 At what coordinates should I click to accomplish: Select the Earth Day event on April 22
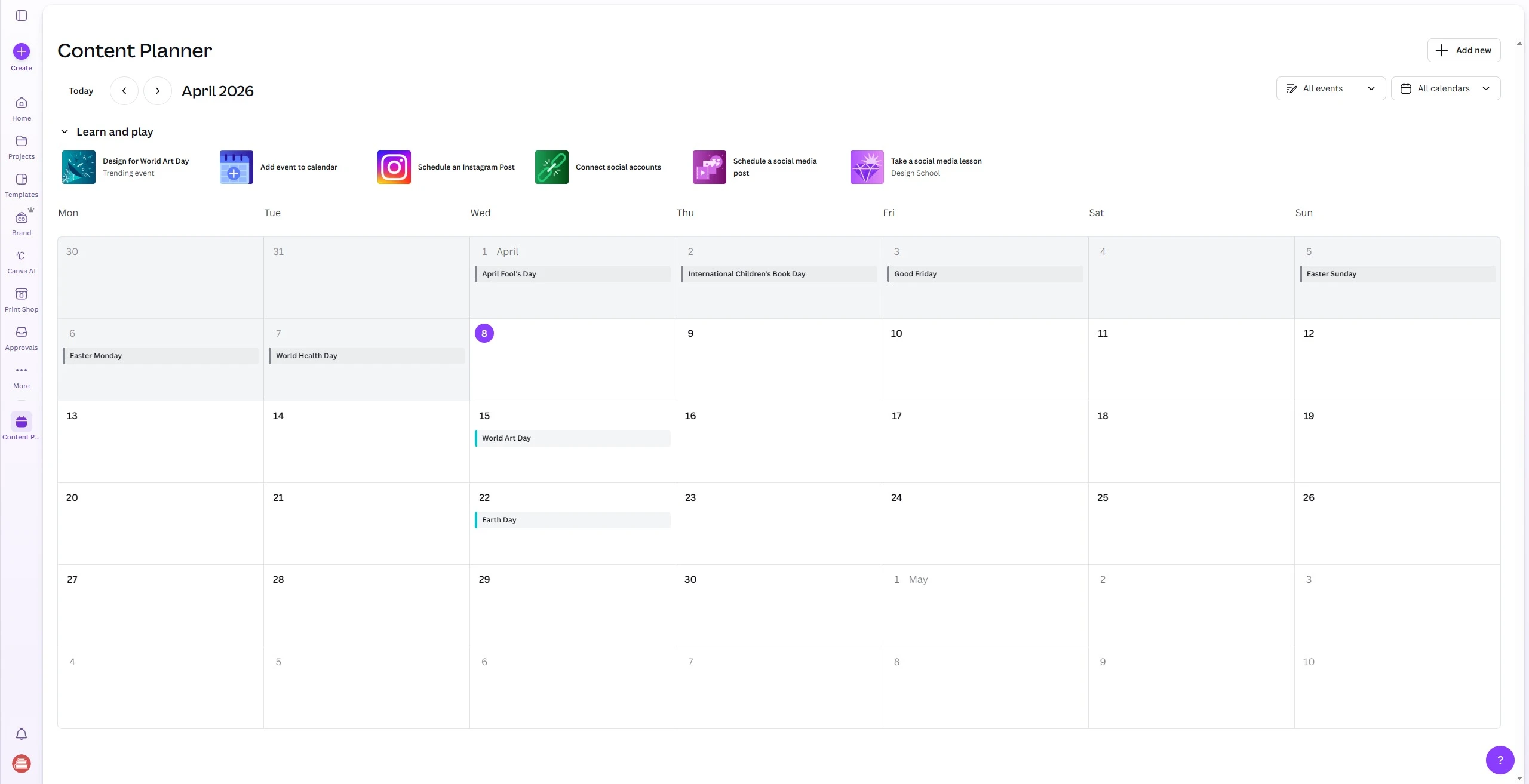tap(572, 519)
